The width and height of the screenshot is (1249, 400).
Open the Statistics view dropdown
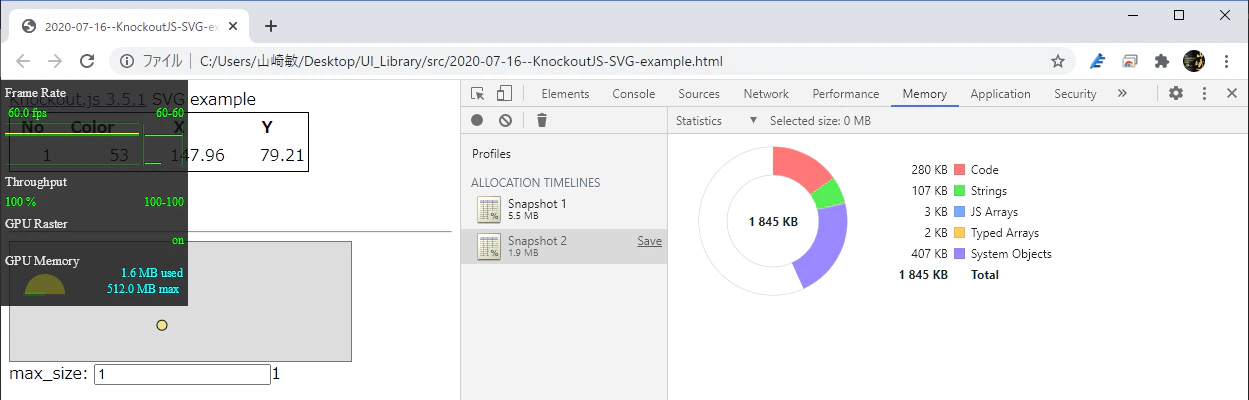(717, 121)
